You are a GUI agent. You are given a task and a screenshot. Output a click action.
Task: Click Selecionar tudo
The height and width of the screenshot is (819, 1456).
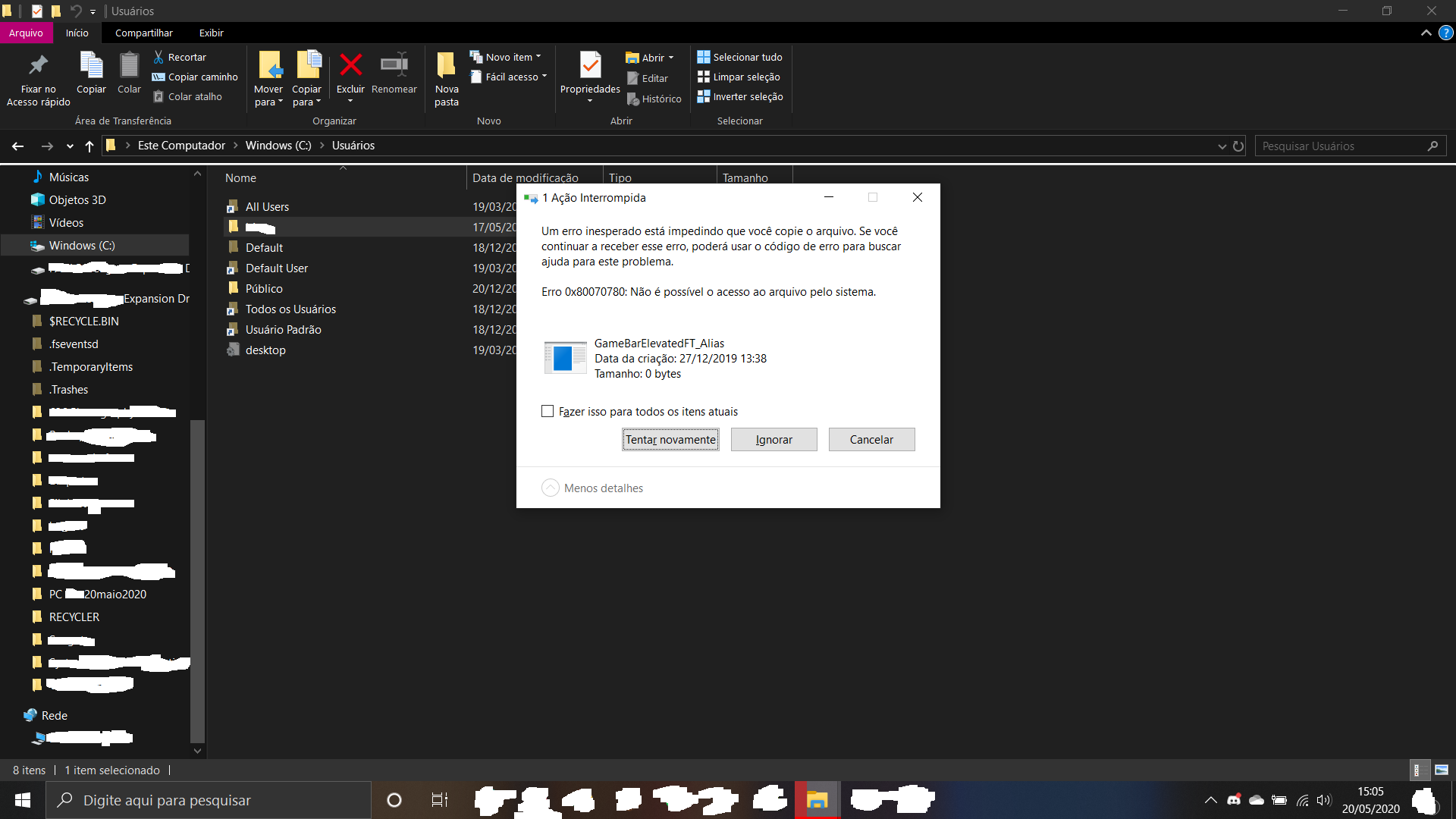click(x=739, y=57)
